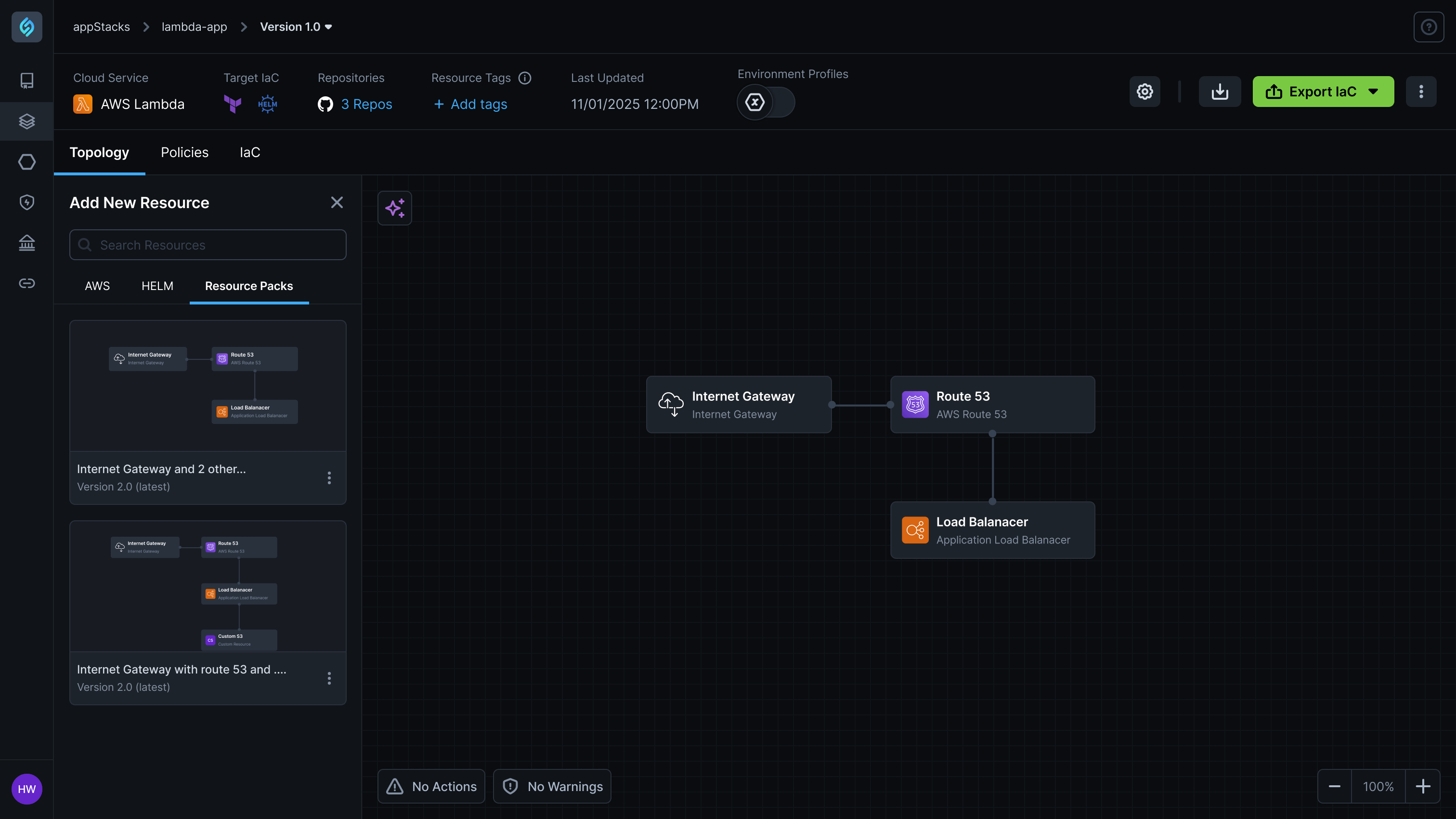Screen dimensions: 1456x819
Task: Open the settings gear button
Action: point(1144,92)
